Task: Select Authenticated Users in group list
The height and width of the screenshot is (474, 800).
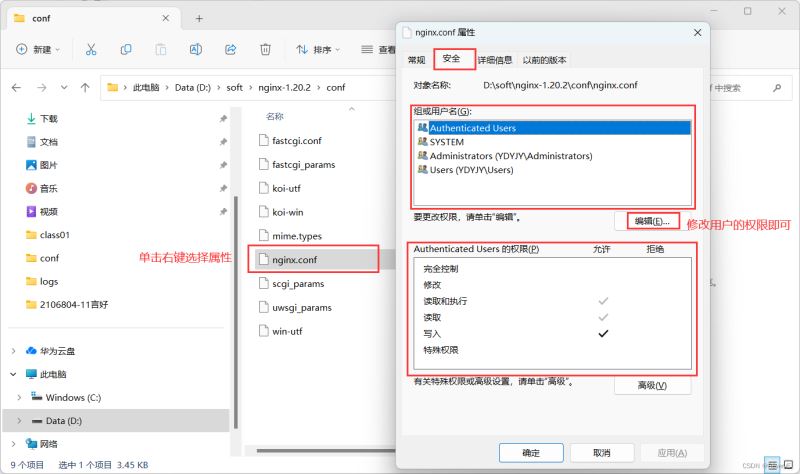Action: click(x=553, y=128)
